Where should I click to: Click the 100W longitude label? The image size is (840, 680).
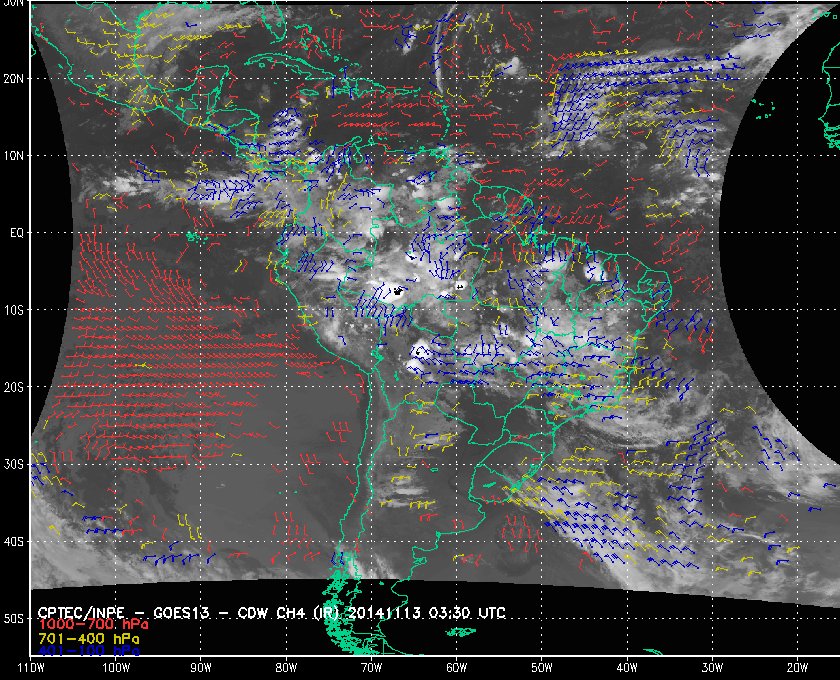pyautogui.click(x=116, y=667)
